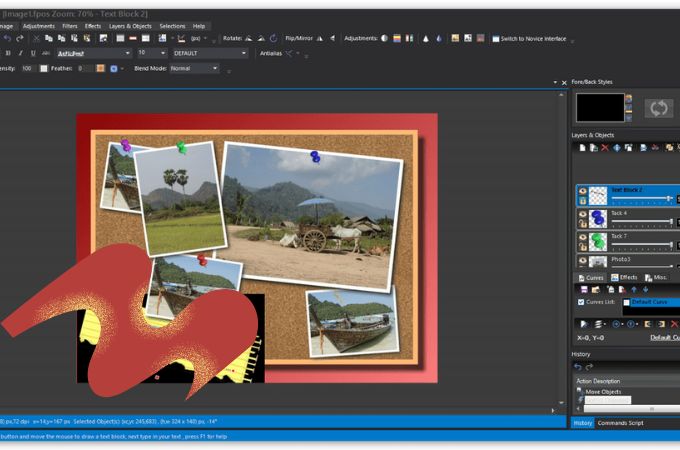Toggle lock on Tack 4 layer
680x450 pixels.
583,224
